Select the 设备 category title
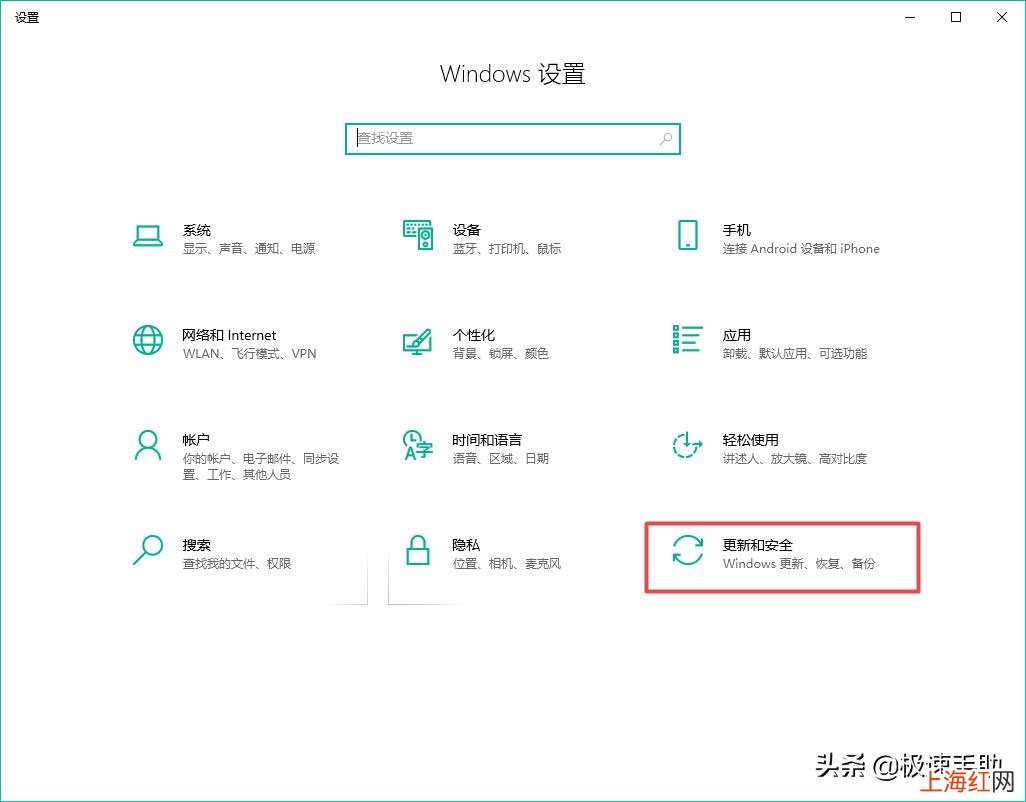The image size is (1026, 802). click(x=467, y=230)
